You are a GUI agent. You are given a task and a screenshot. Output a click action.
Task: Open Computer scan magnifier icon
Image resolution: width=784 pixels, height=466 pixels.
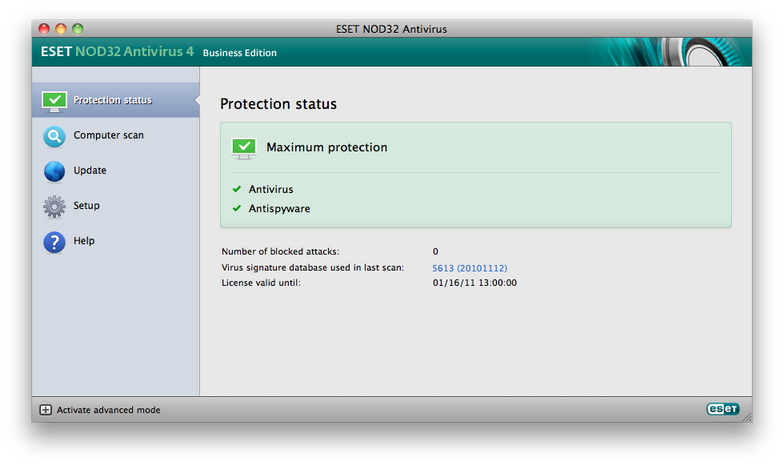pyautogui.click(x=54, y=136)
